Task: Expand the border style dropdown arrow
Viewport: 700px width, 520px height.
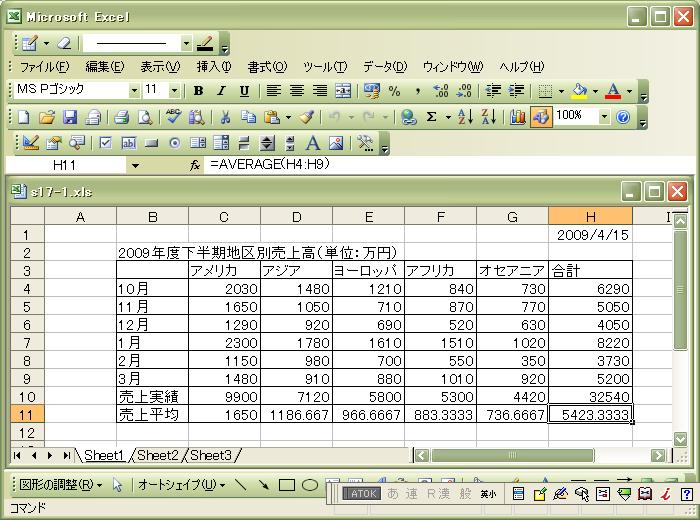Action: (561, 91)
